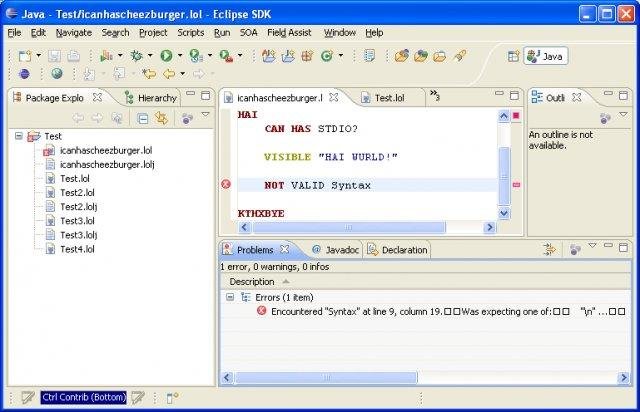The height and width of the screenshot is (412, 640).
Task: Open the Debug configurations dropdown arrow
Action: (150, 56)
